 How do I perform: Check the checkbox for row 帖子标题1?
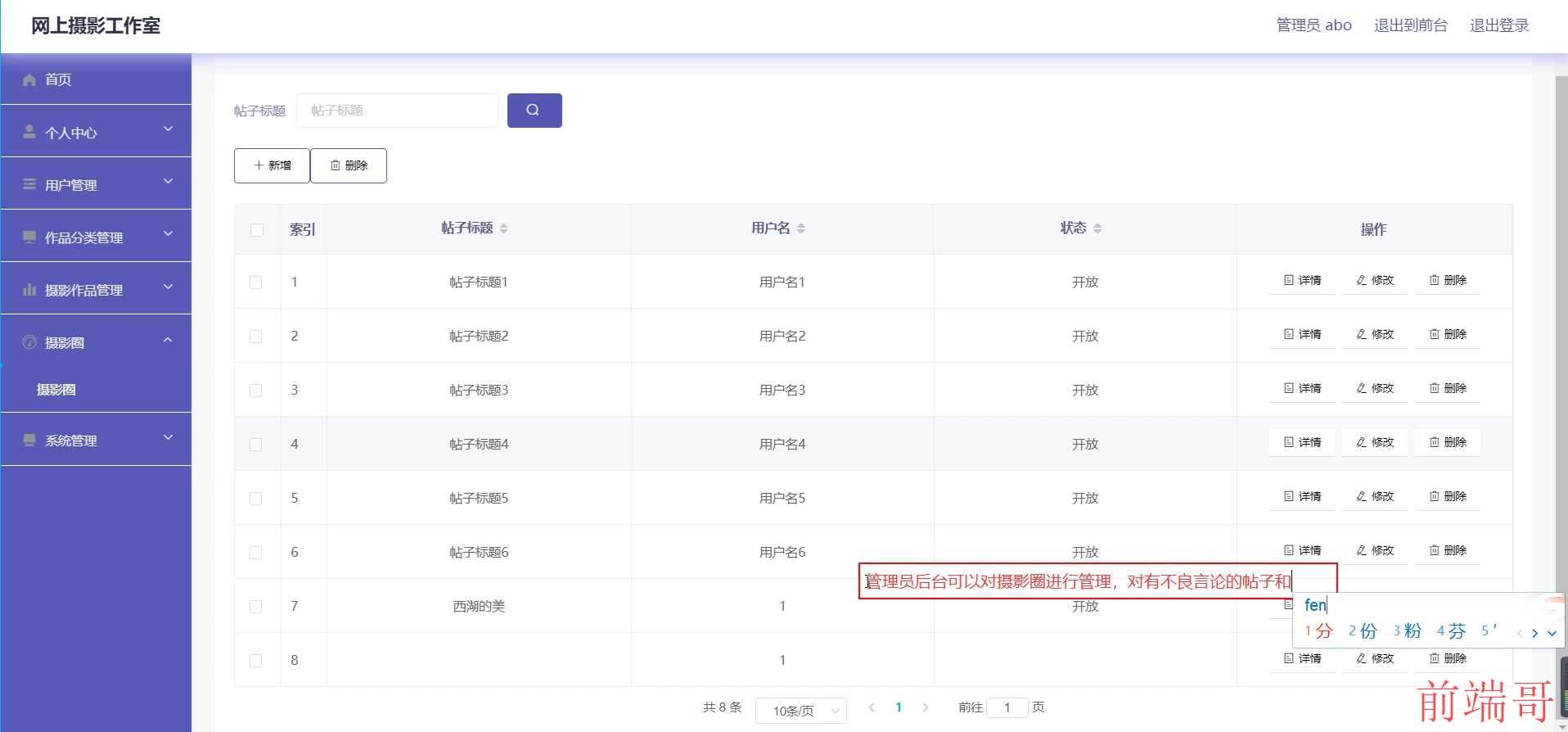pos(256,282)
